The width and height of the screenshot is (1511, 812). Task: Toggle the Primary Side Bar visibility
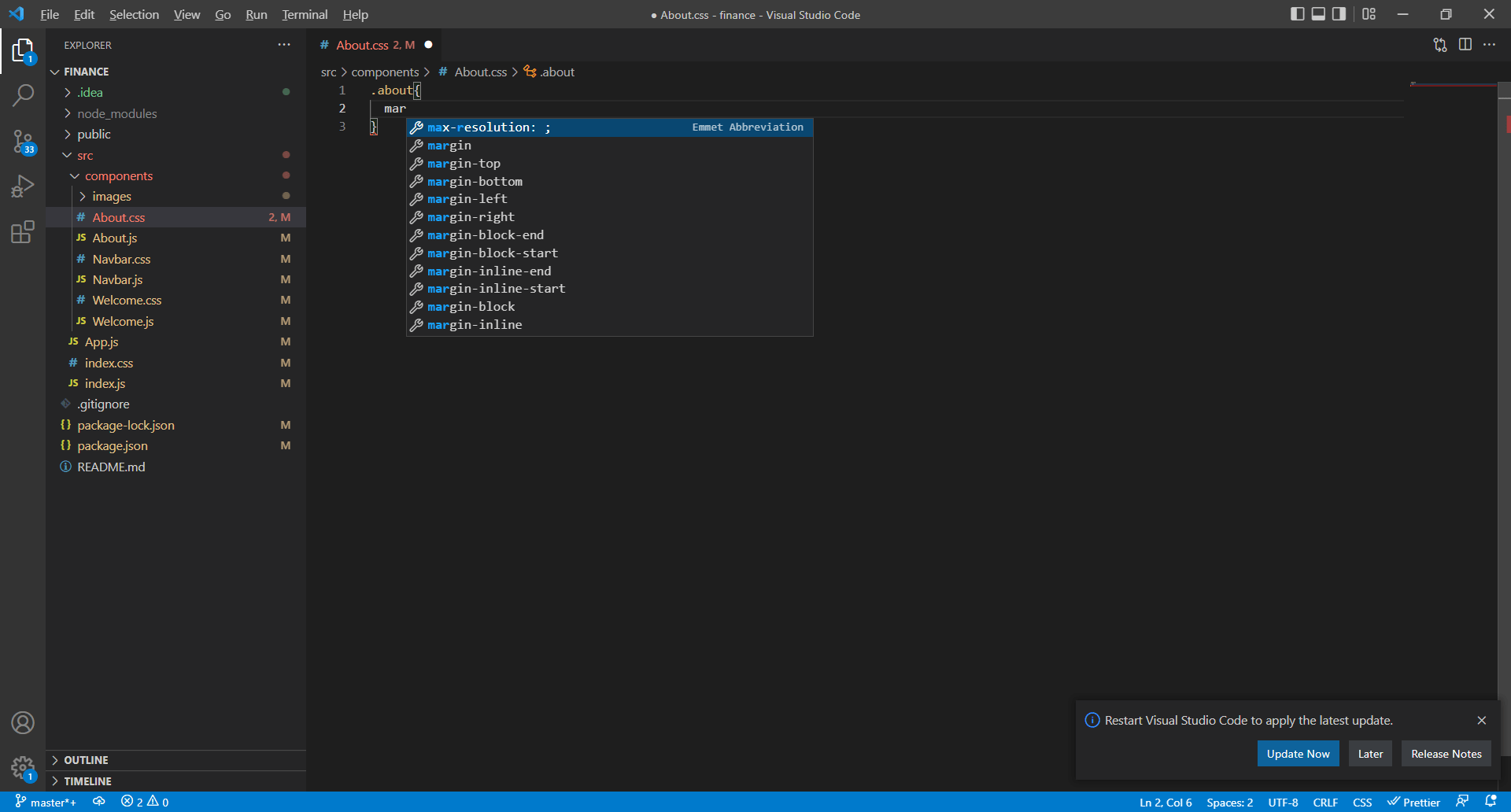point(1298,14)
